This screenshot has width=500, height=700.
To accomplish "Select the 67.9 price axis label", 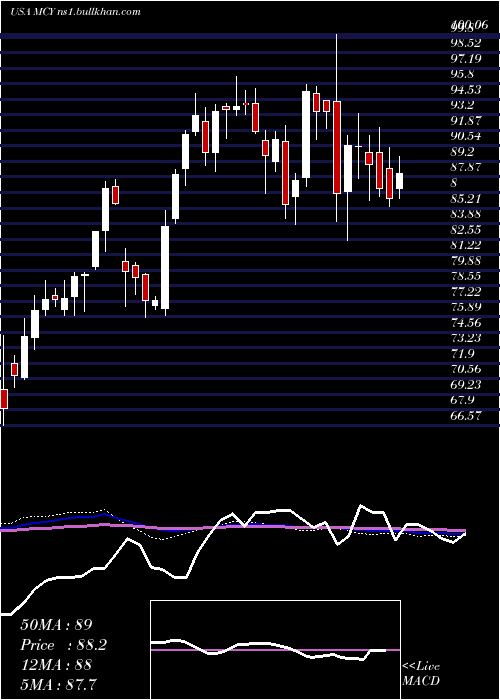I will pyautogui.click(x=462, y=400).
